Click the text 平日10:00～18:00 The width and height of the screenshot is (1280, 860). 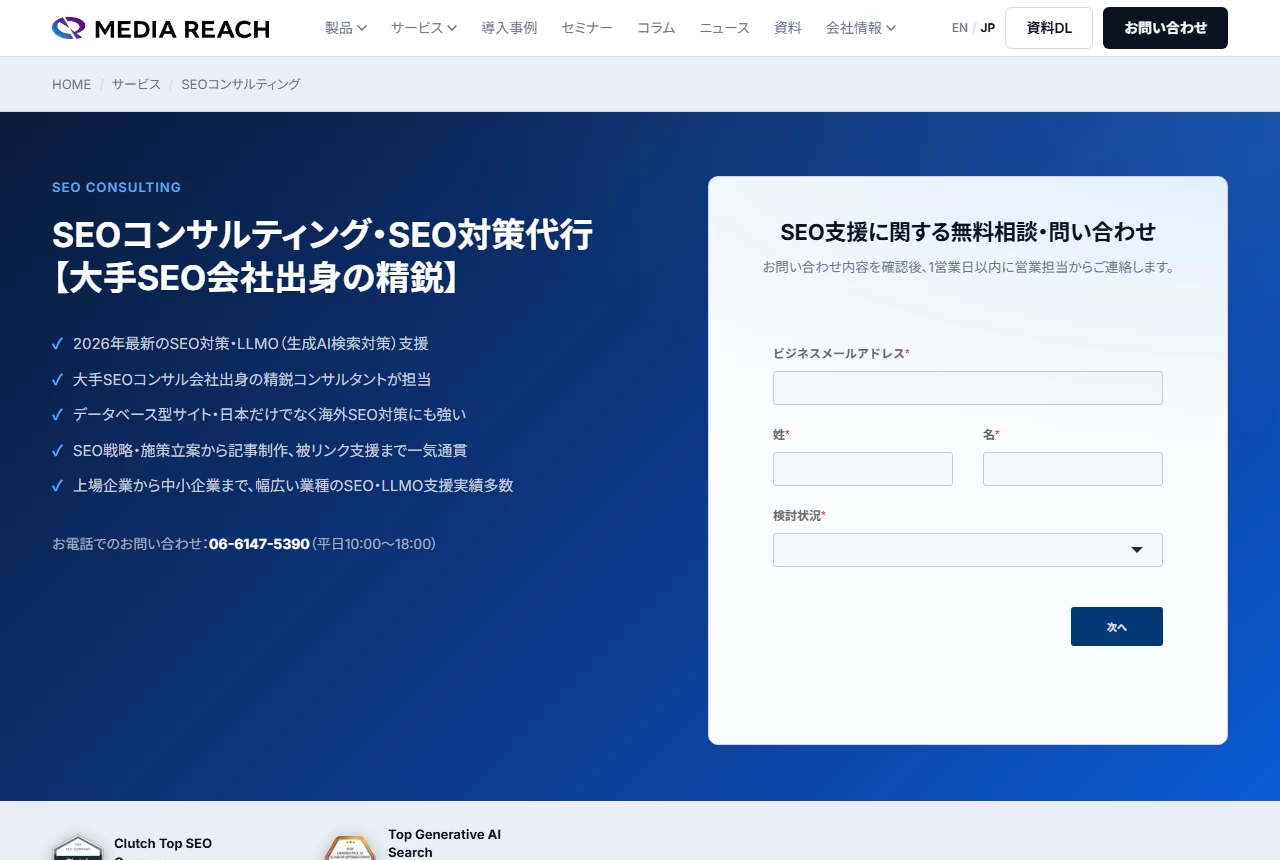374,544
